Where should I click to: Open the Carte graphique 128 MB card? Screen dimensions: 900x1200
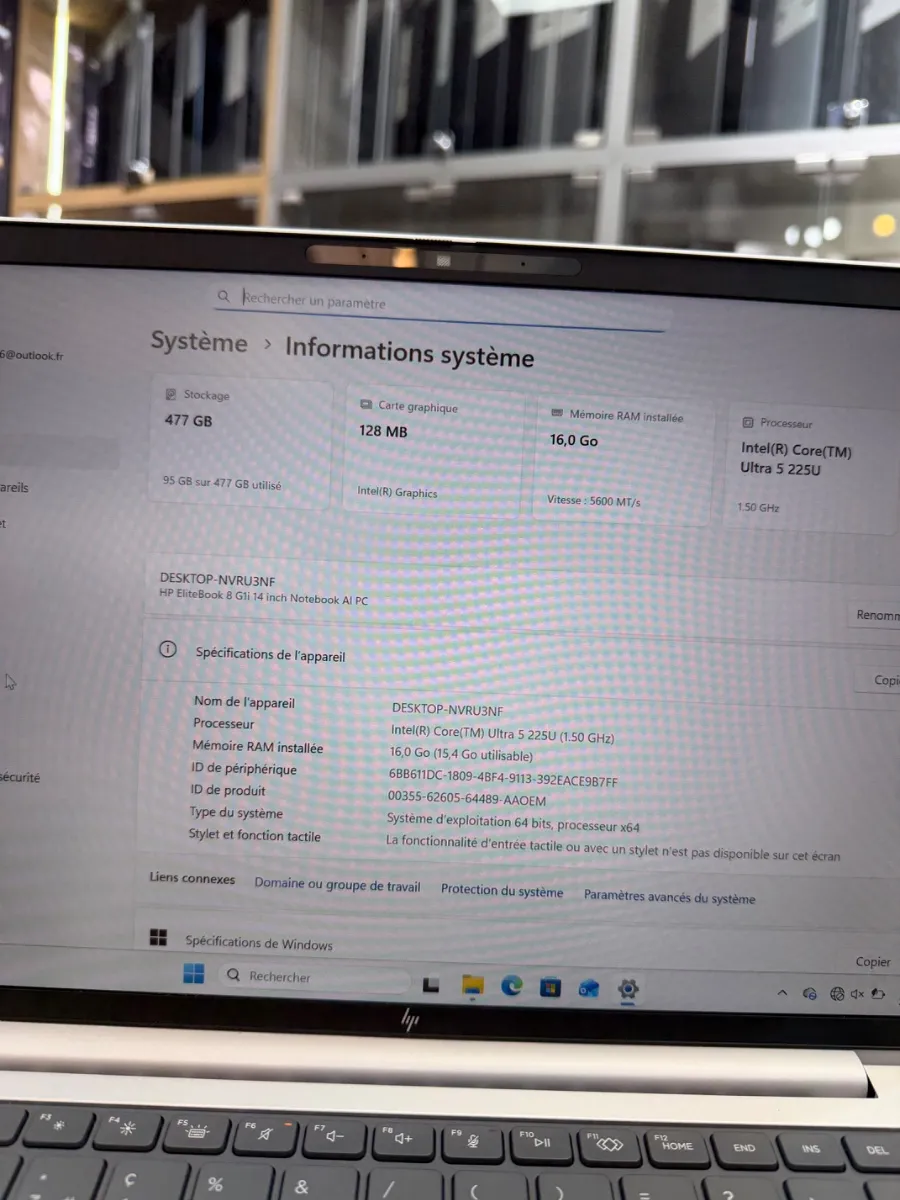coord(434,449)
